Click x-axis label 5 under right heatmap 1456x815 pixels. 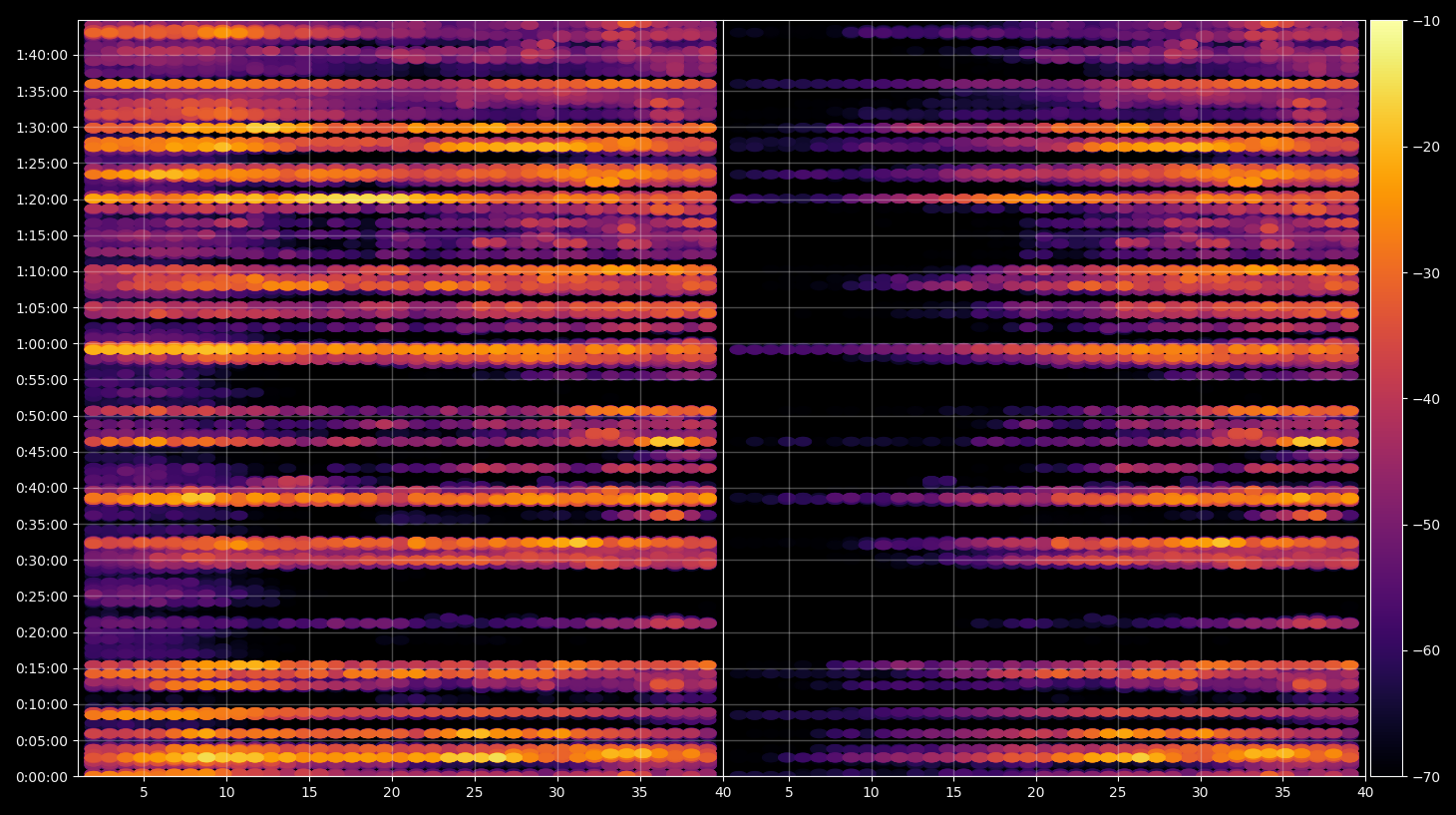coord(789,793)
